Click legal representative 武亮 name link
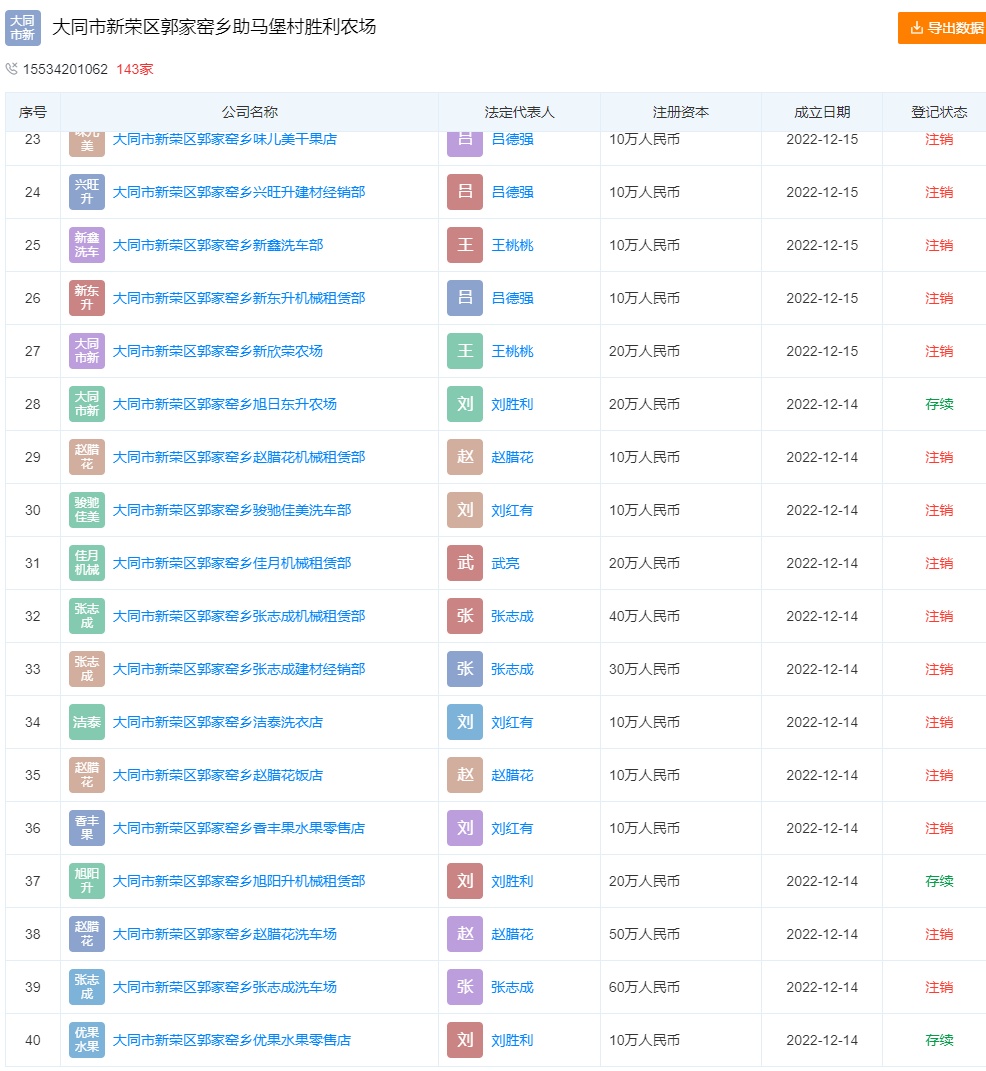Screen dimensions: 986x1071 coord(505,563)
